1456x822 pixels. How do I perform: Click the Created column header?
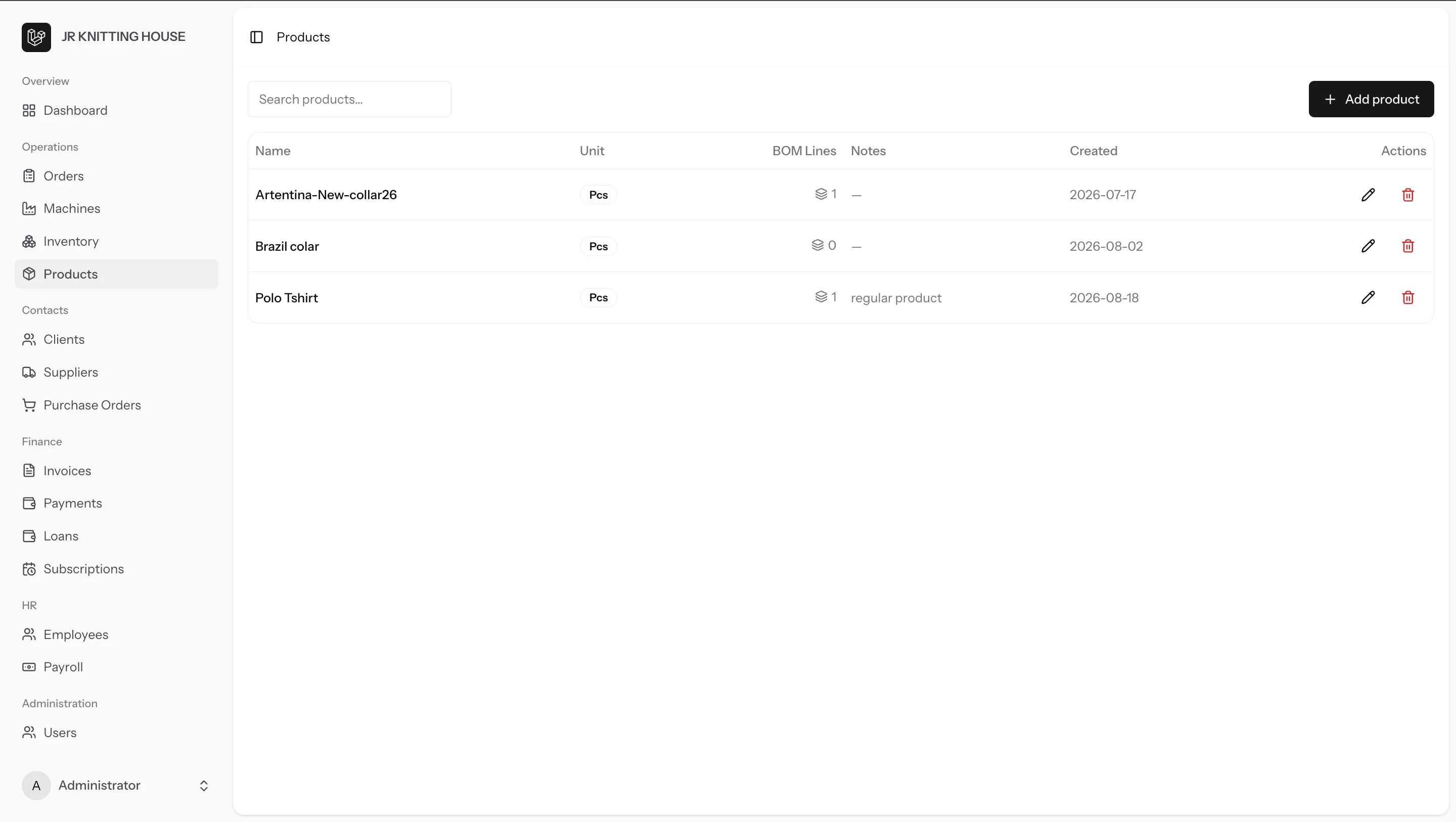coord(1093,151)
